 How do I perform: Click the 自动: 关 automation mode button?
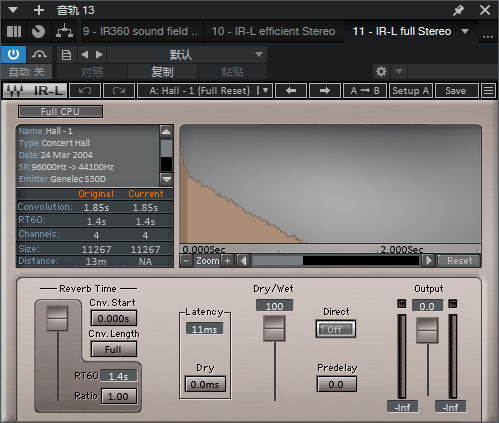(x=27, y=72)
